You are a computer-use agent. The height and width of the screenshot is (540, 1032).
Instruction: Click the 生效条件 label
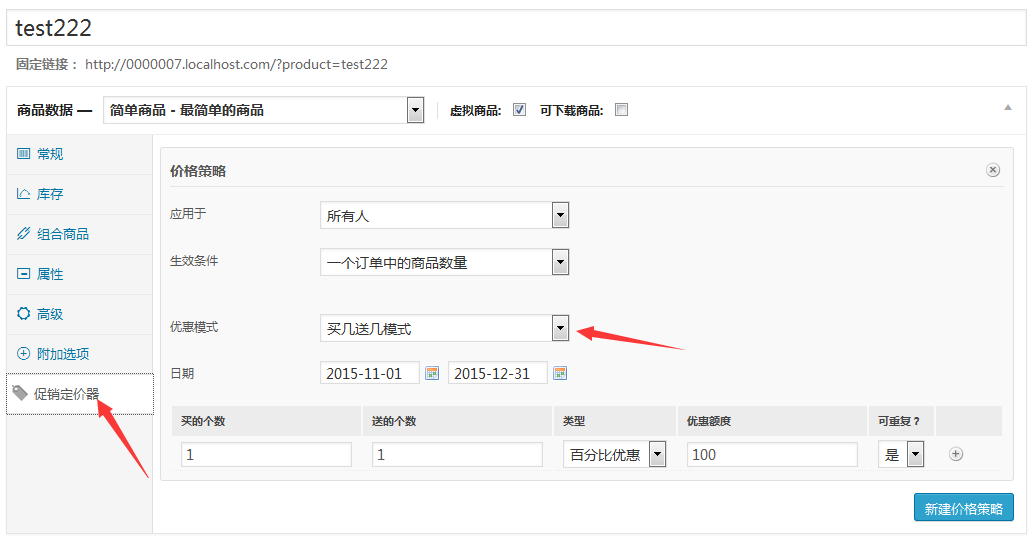click(x=194, y=261)
